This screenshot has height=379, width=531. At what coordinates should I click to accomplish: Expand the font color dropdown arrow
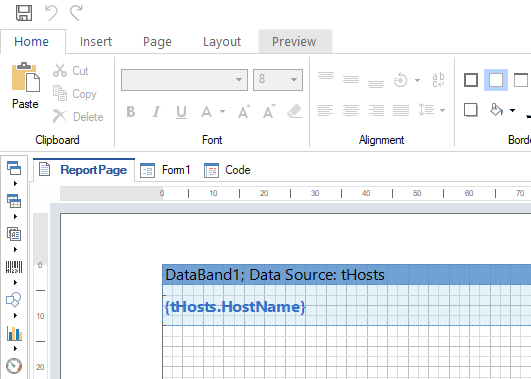(x=222, y=111)
